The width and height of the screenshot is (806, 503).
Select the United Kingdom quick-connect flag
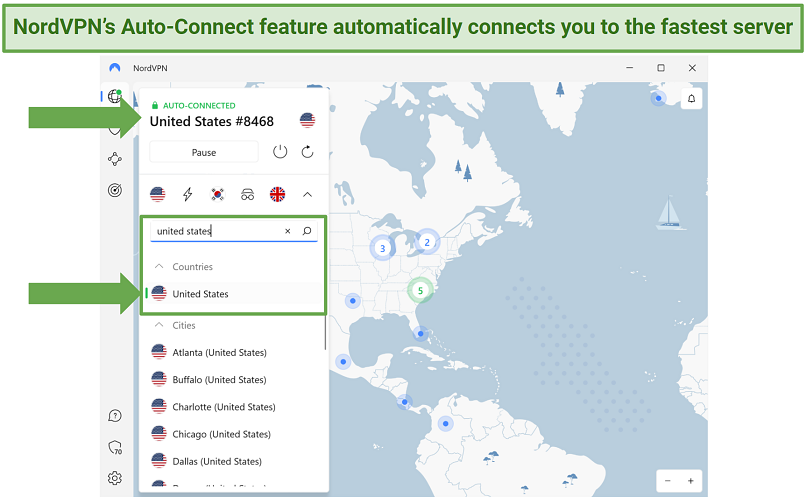click(278, 194)
